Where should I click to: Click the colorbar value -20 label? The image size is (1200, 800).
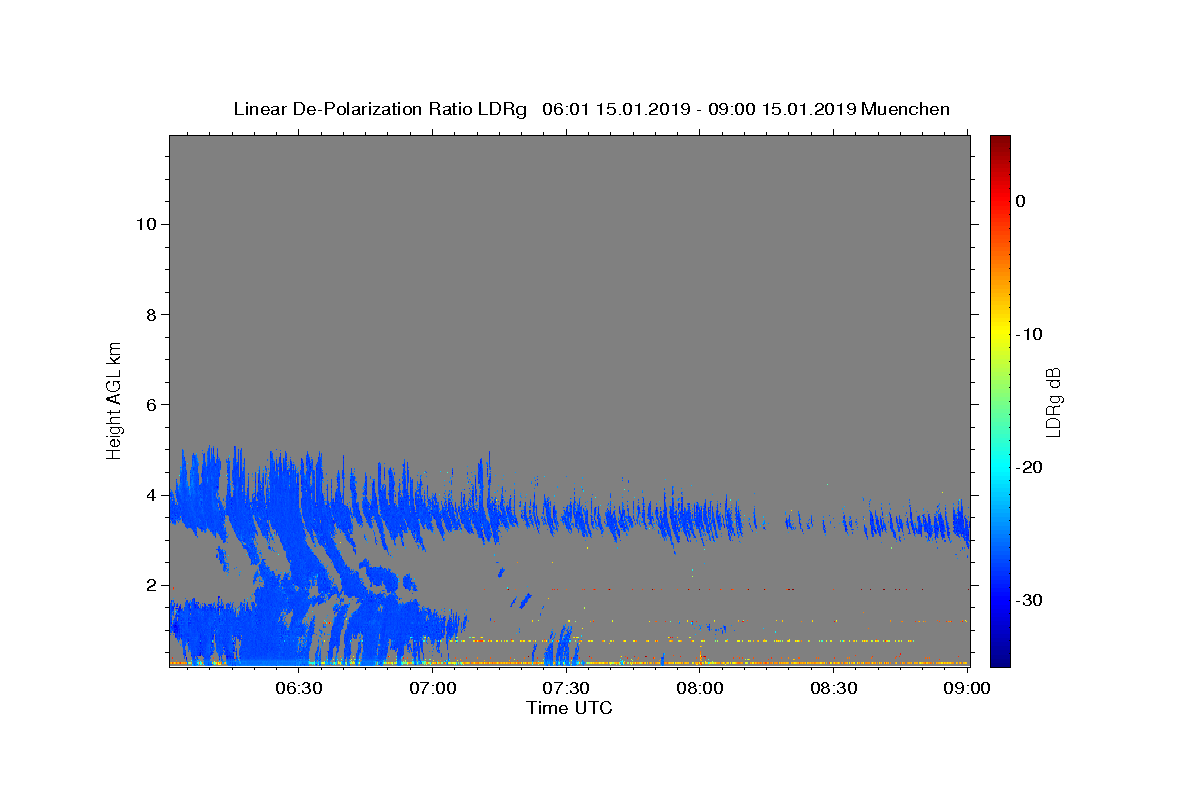point(1030,467)
